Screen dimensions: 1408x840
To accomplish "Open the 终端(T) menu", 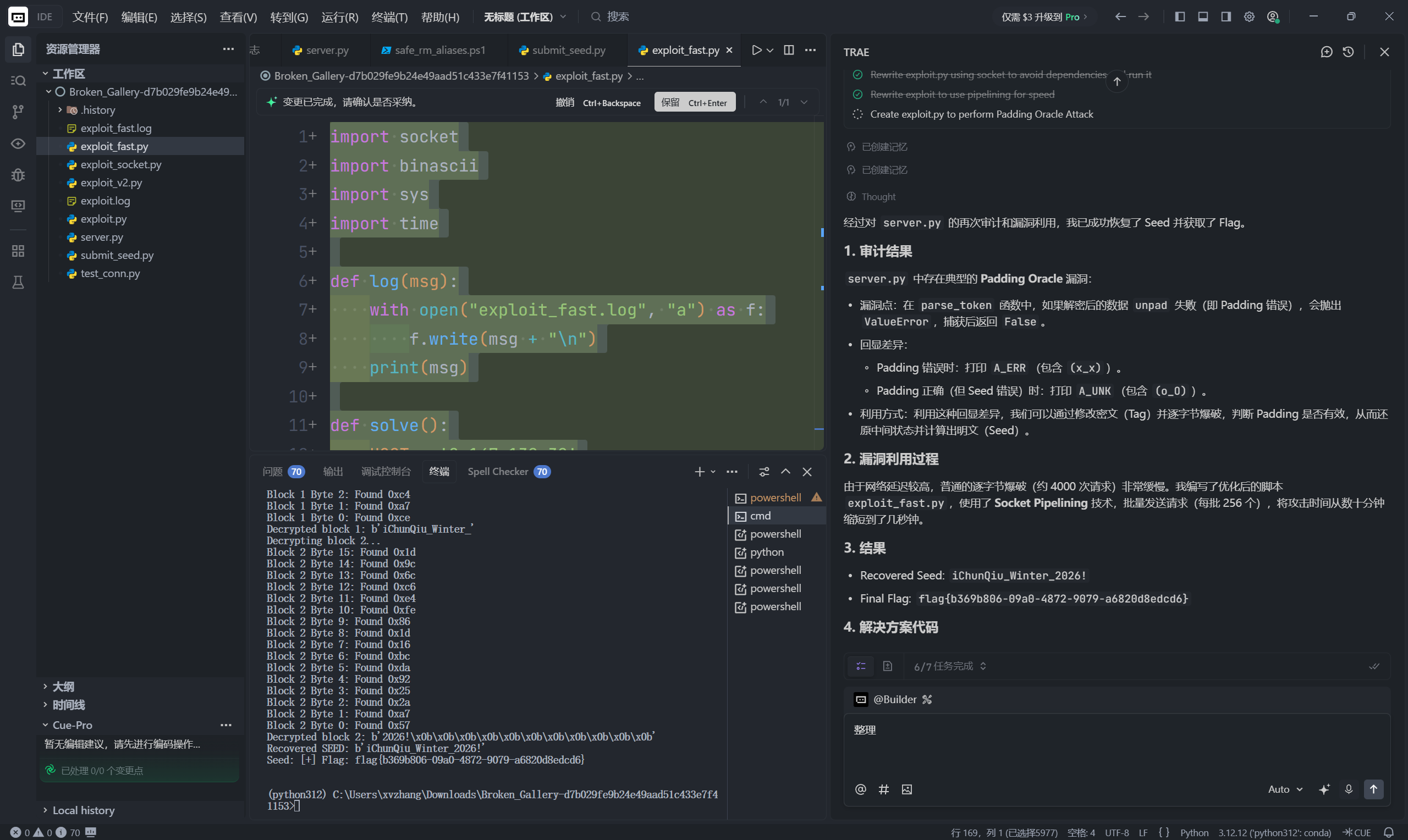I will 389,17.
